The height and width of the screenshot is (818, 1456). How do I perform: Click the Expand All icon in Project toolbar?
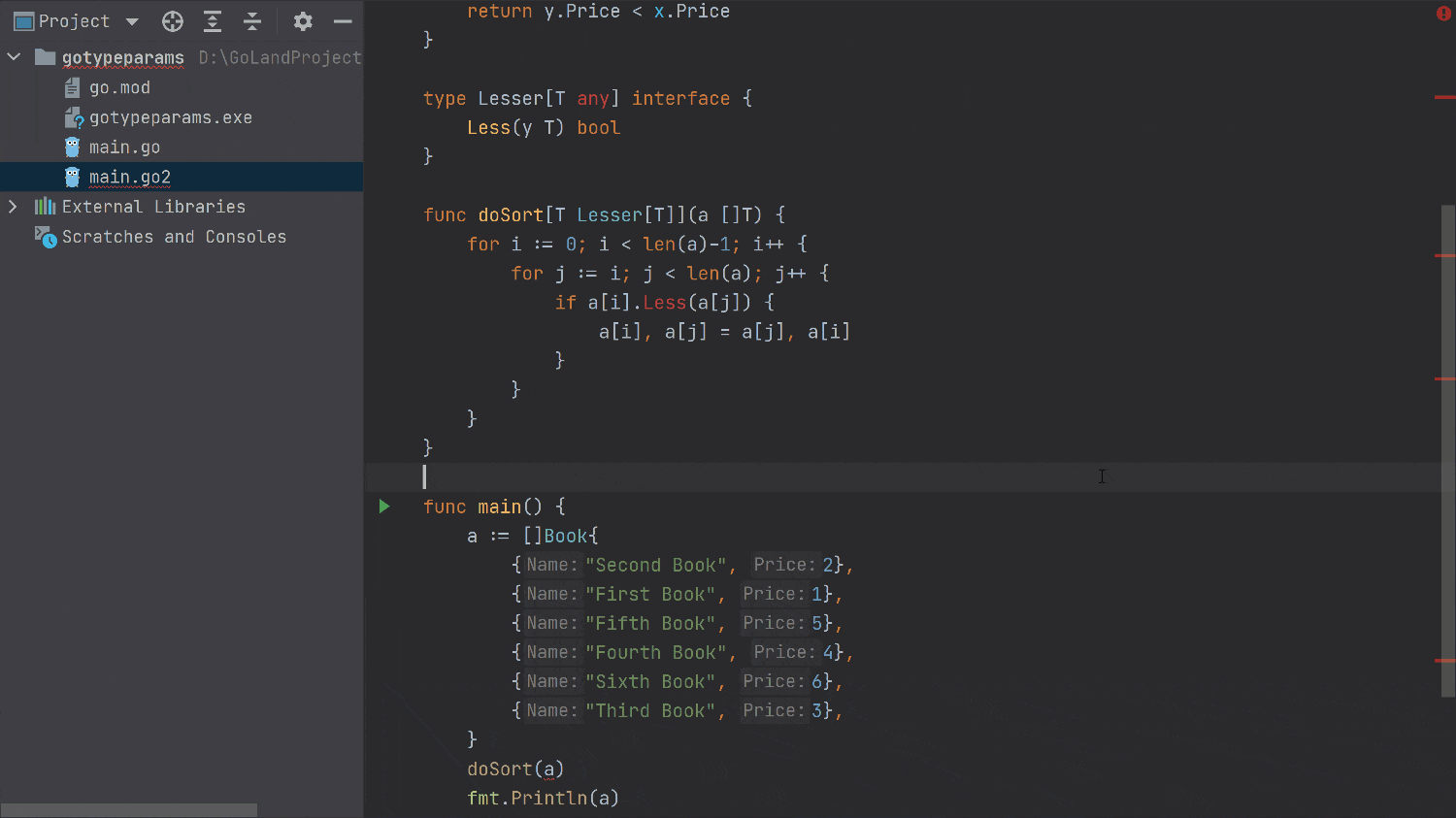tap(213, 20)
